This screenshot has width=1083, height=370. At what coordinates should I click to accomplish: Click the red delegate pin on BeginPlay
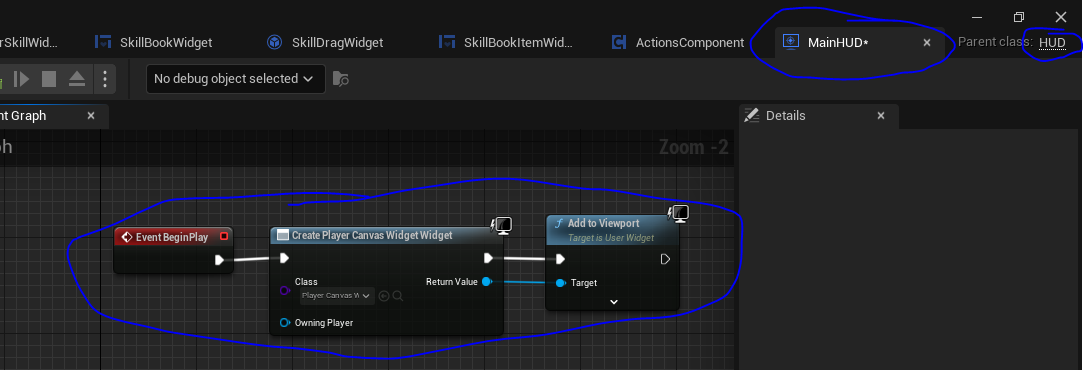click(x=224, y=237)
